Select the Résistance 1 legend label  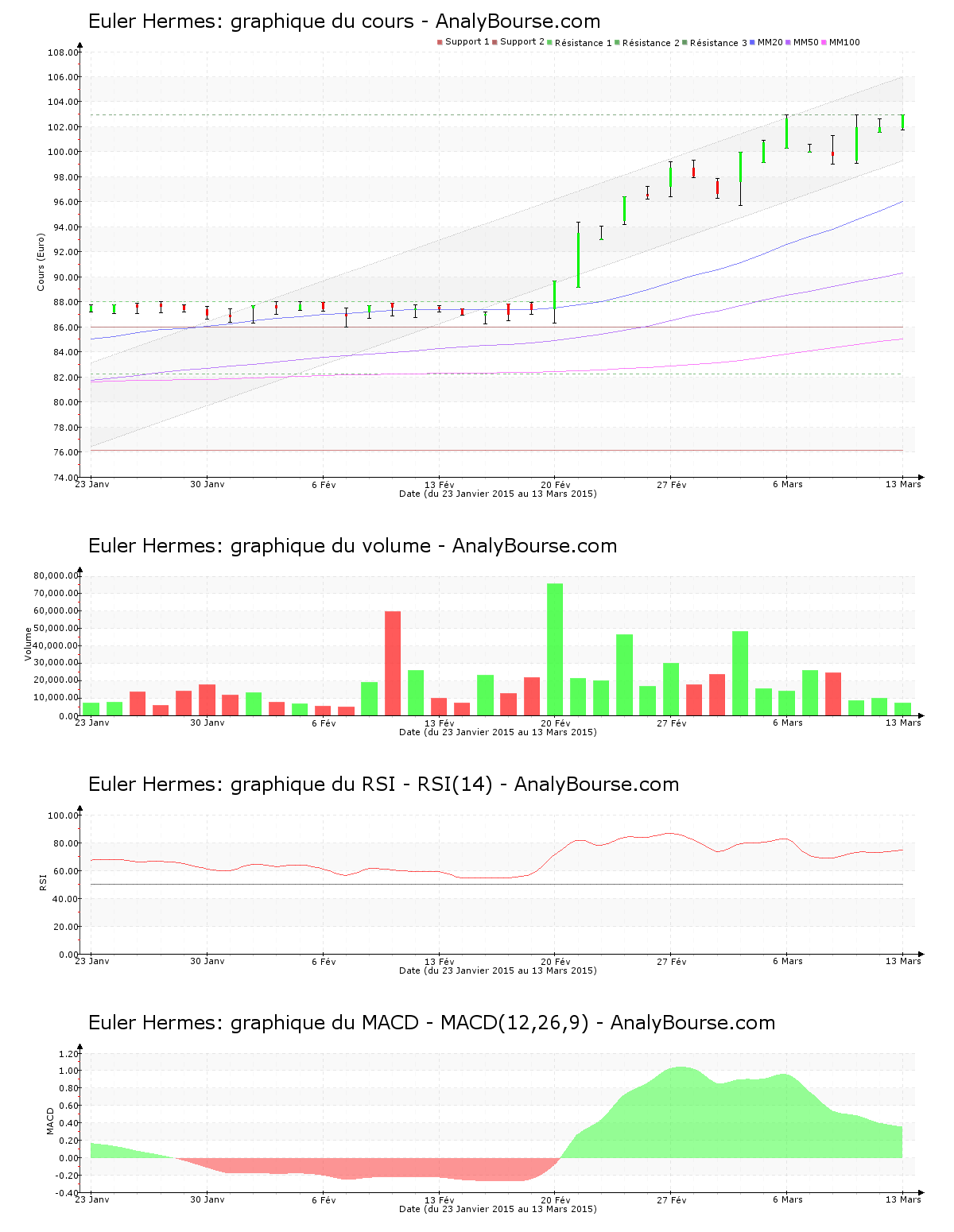[584, 42]
